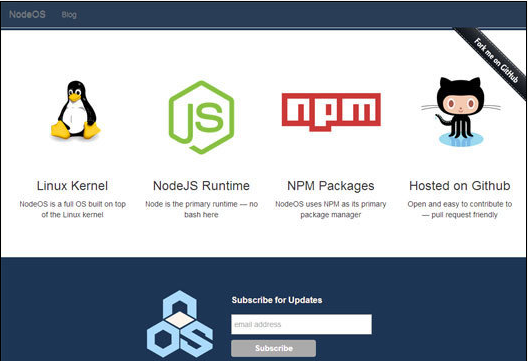
Task: Open the Blog page from navbar
Action: pyautogui.click(x=69, y=15)
